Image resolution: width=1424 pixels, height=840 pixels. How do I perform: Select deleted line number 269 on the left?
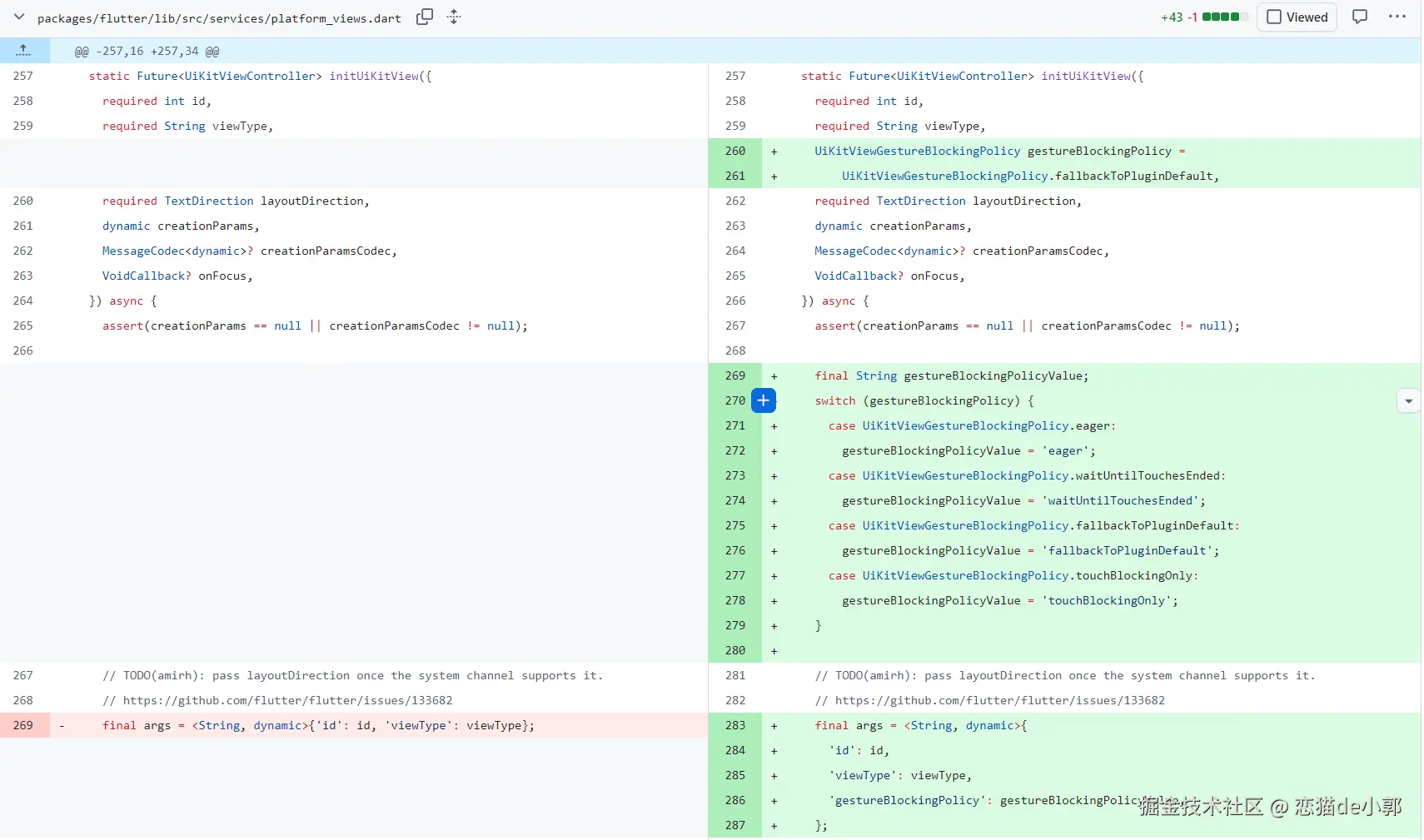(x=23, y=725)
